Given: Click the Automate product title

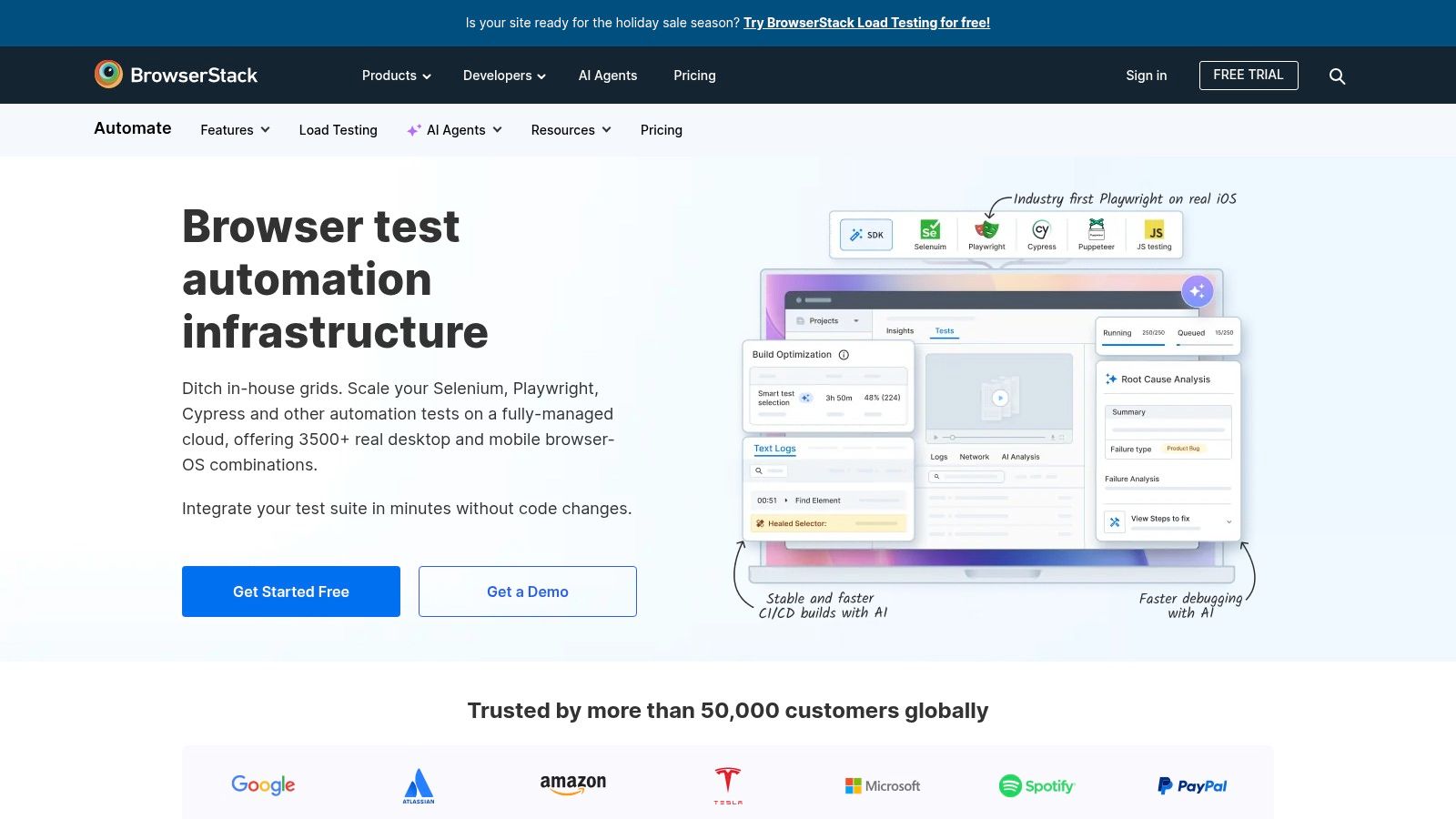Looking at the screenshot, I should tap(133, 128).
